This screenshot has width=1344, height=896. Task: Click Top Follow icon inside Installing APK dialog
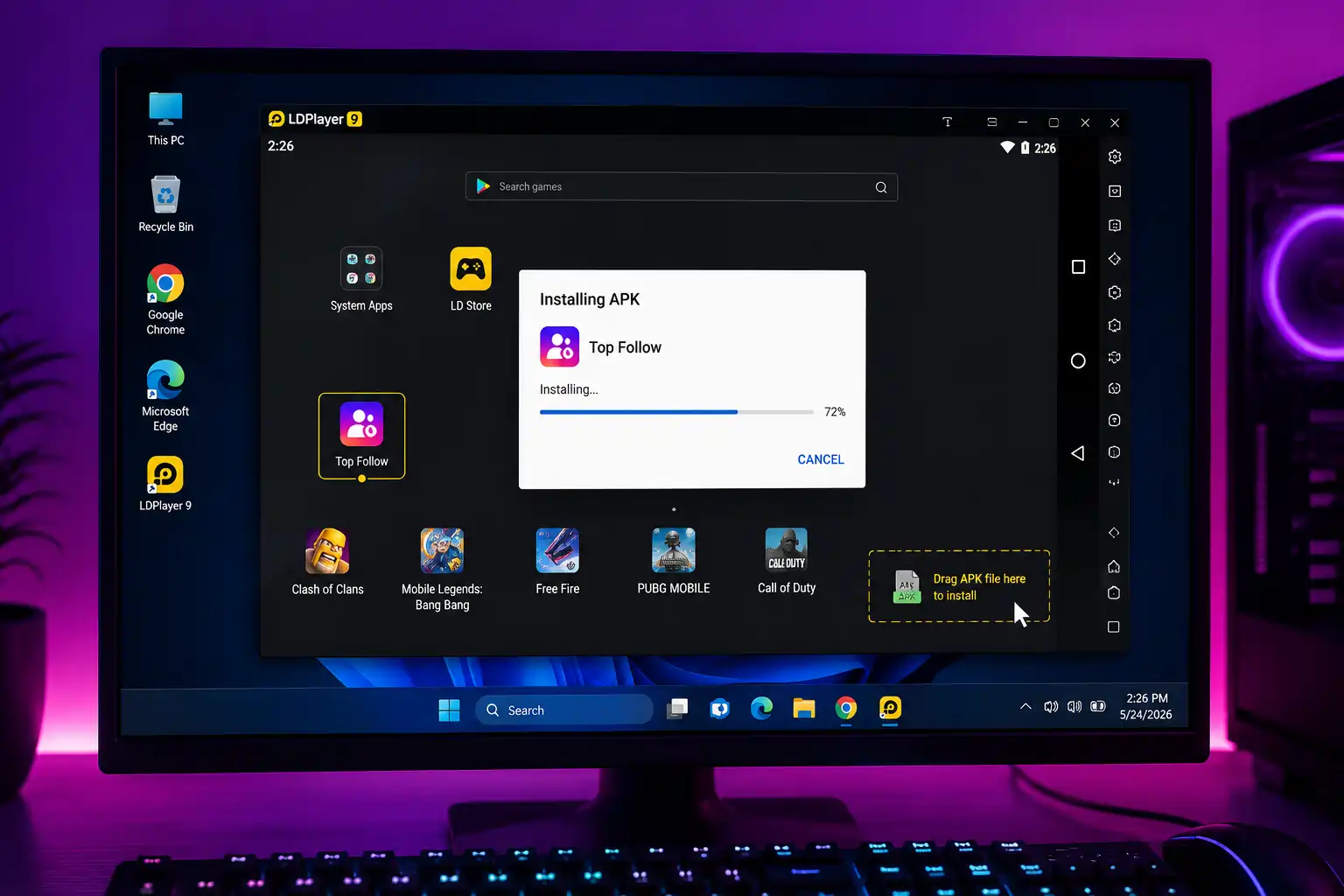(560, 346)
